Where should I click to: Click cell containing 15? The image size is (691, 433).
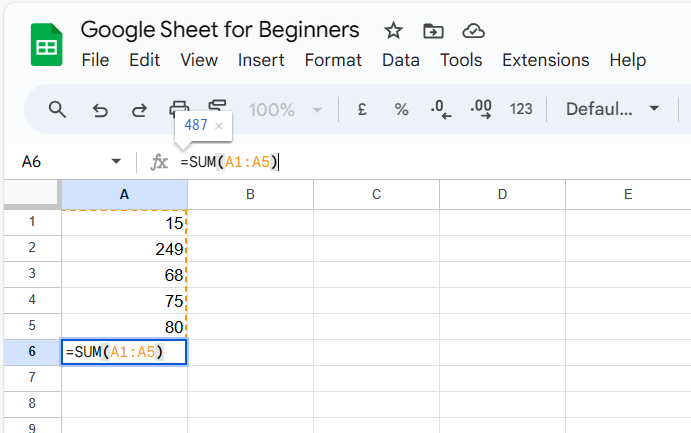124,222
